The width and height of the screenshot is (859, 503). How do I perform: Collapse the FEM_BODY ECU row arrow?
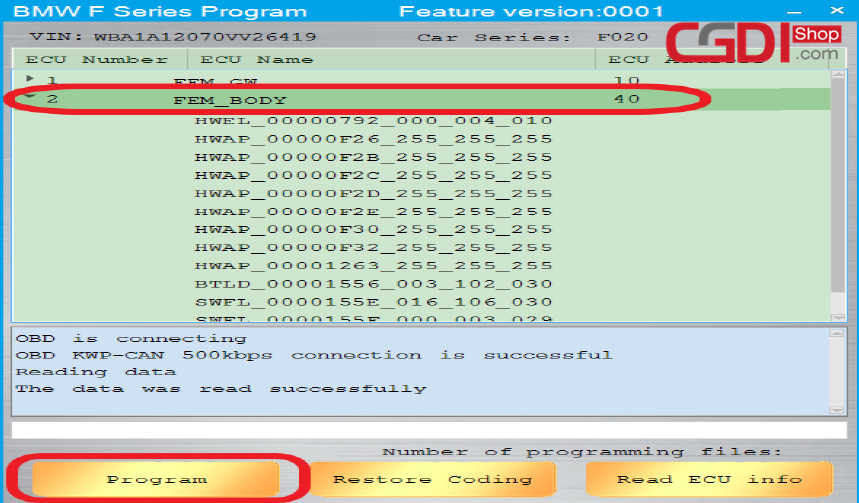coord(30,97)
